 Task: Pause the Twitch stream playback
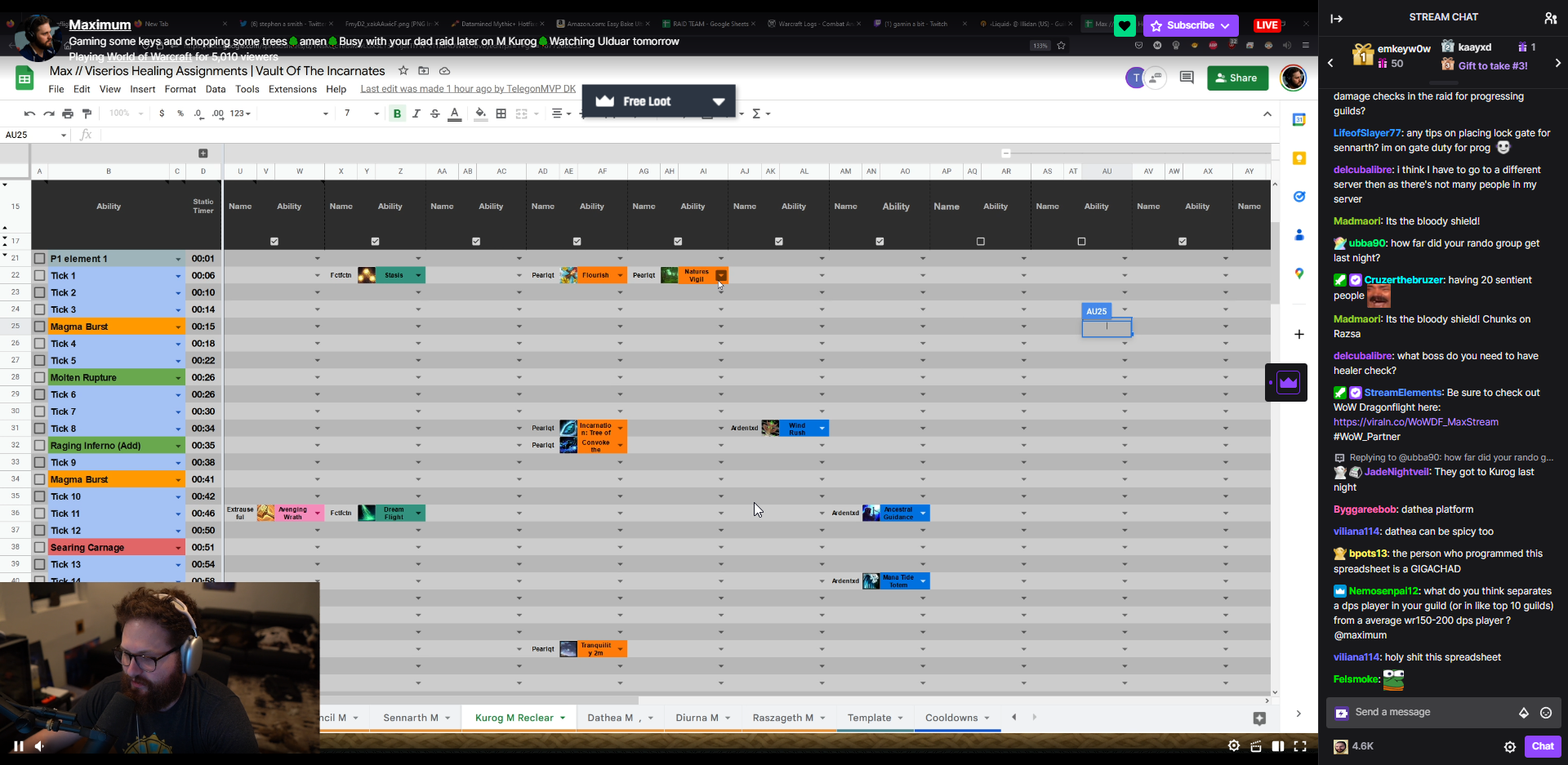tap(18, 745)
